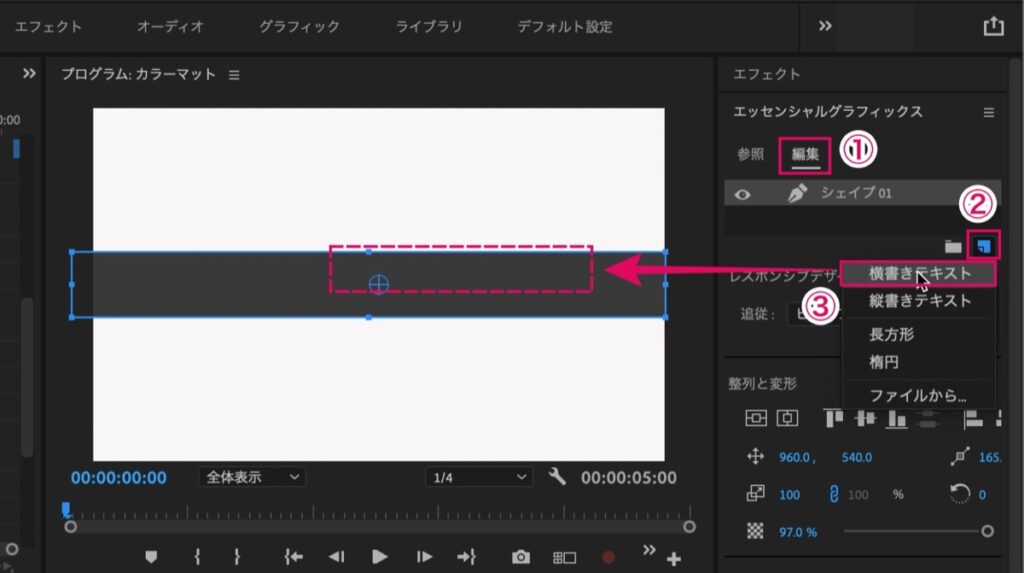Switch to the 参照 tab
Viewport: 1024px width, 573px height.
coord(750,154)
